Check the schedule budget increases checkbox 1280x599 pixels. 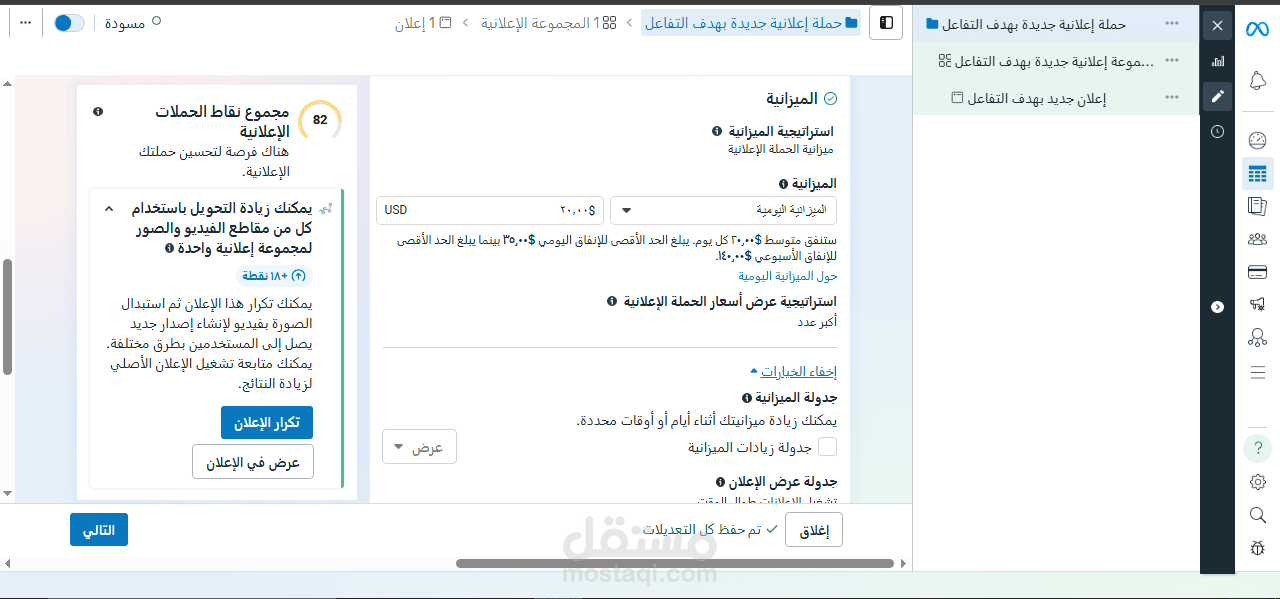point(828,447)
